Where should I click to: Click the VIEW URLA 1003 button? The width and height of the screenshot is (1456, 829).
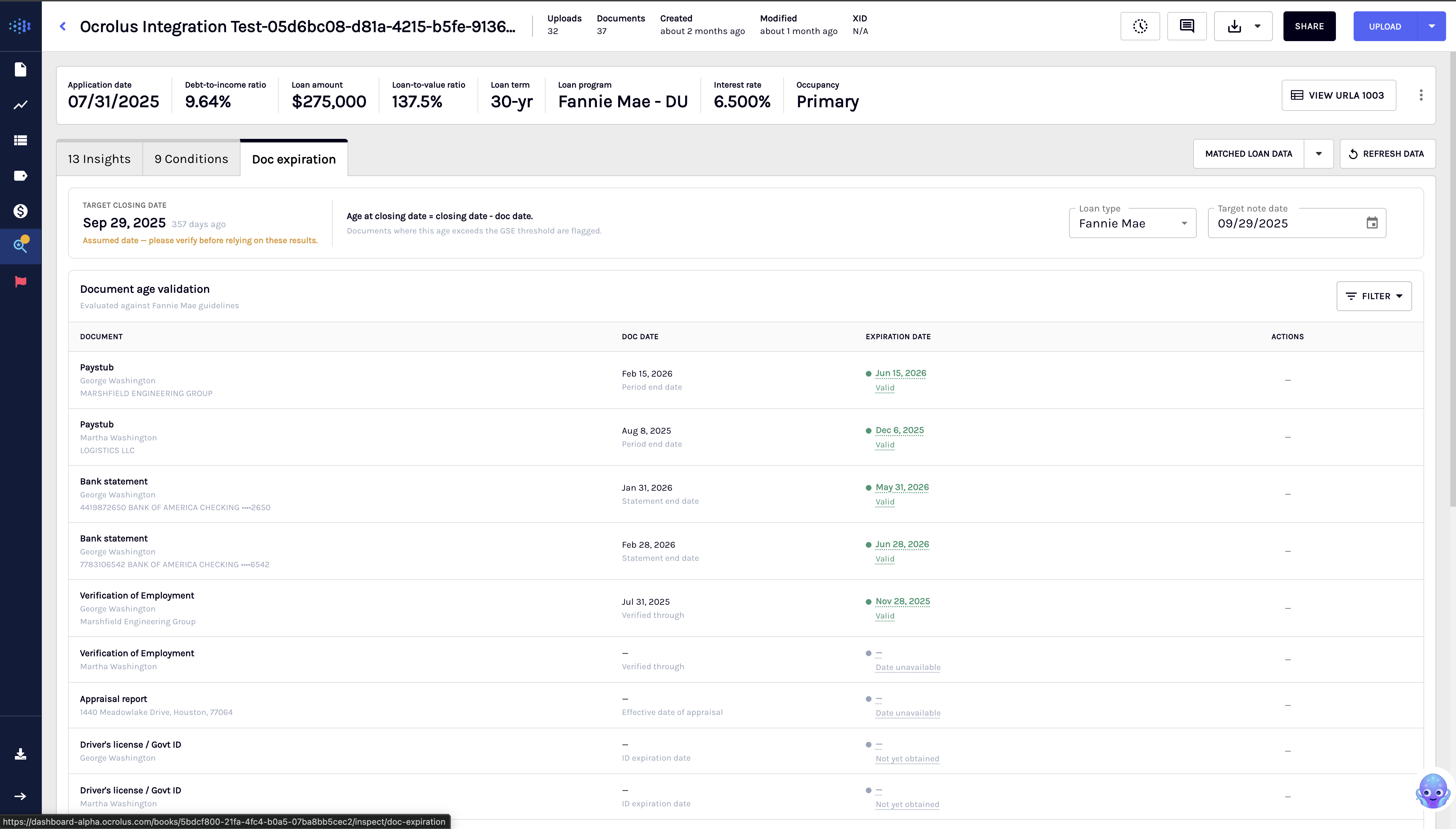point(1338,95)
